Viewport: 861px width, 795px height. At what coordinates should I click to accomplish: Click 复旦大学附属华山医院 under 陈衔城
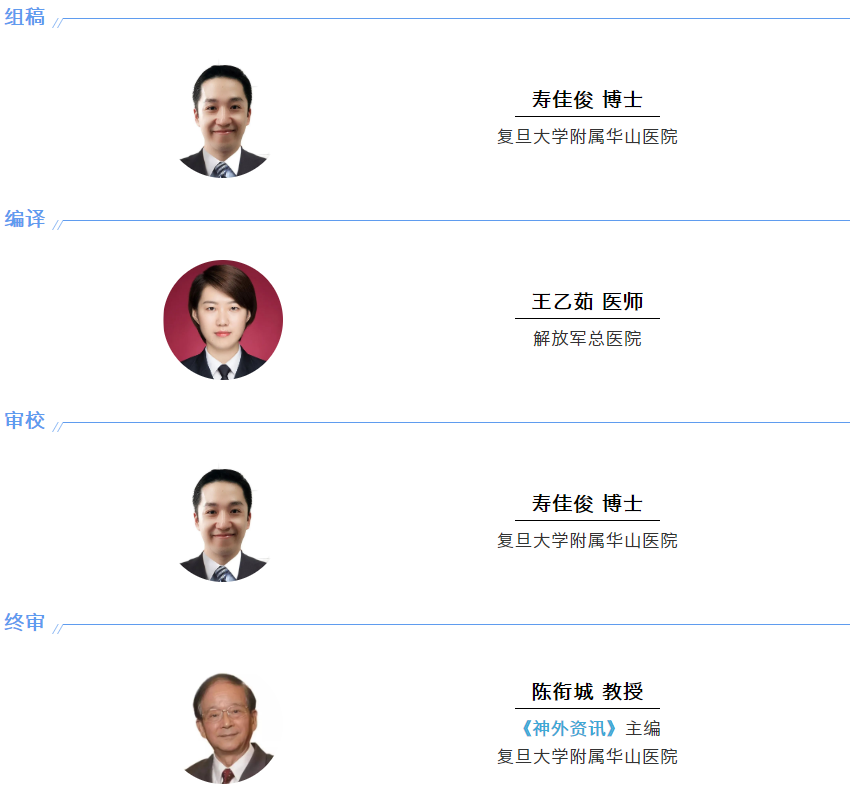[x=587, y=757]
